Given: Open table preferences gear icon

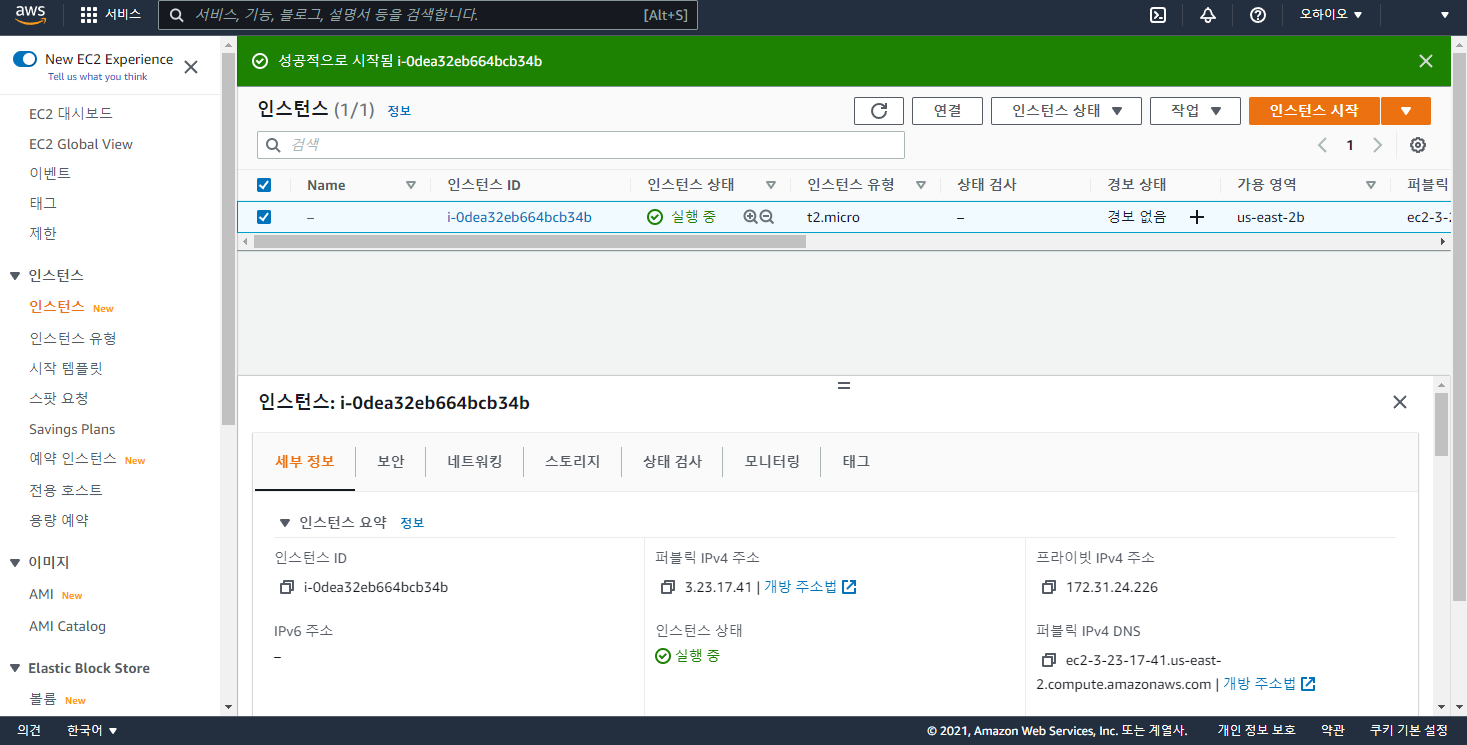Looking at the screenshot, I should (1418, 145).
